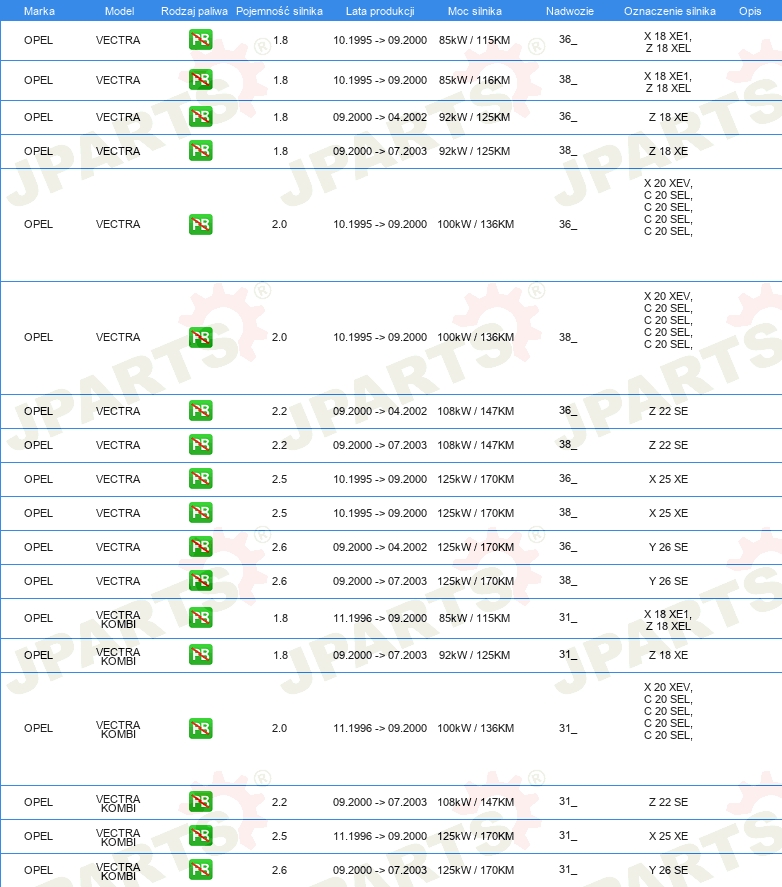
Task: Click petrol icon in Vectra 1.8 116KM row
Action: 200,80
